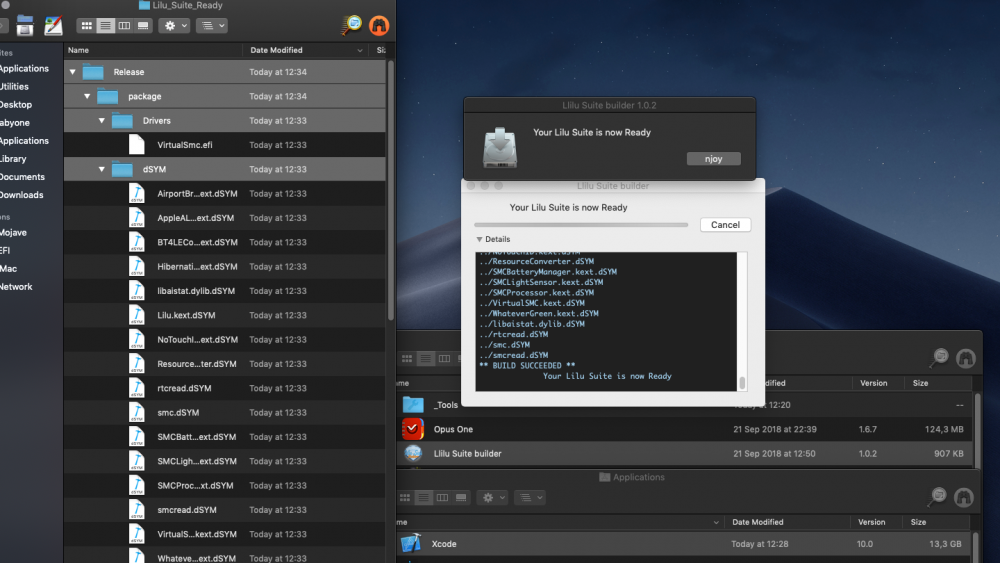This screenshot has height=563, width=1000.
Task: Select Xcode app icon
Action: 411,543
